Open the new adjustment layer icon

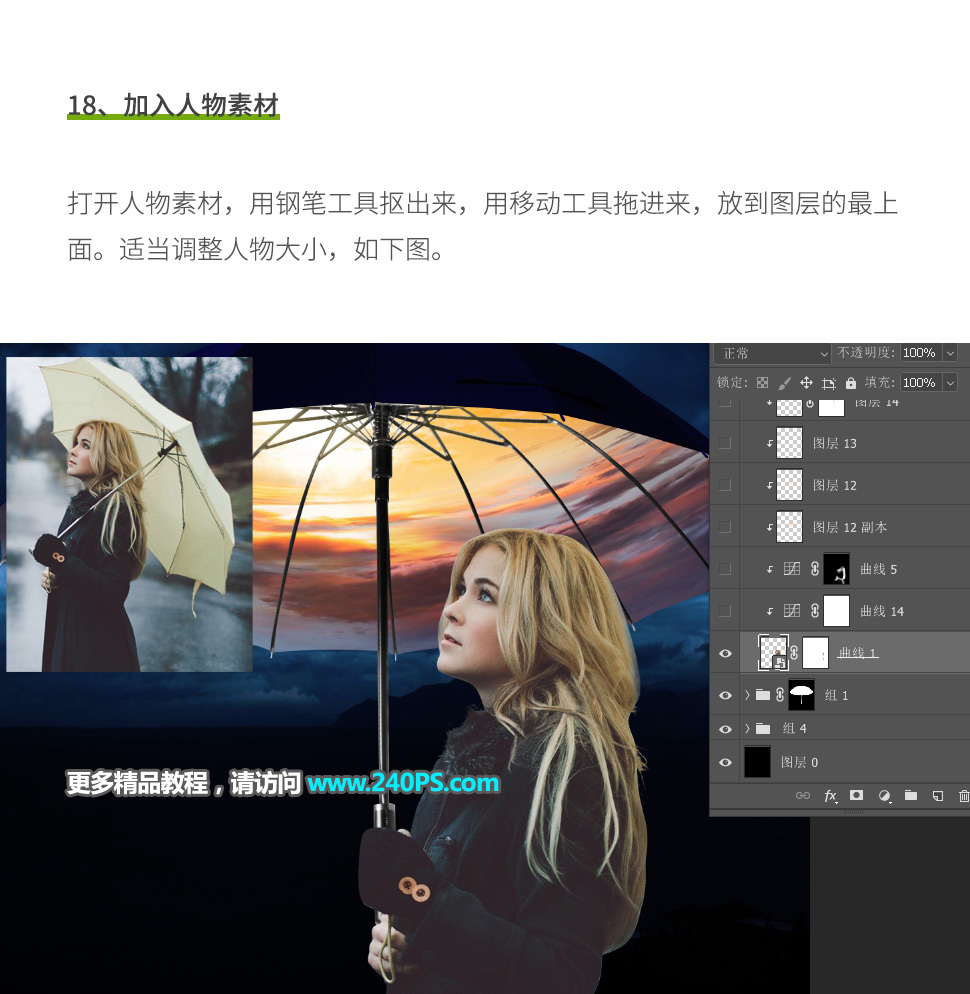pos(884,795)
